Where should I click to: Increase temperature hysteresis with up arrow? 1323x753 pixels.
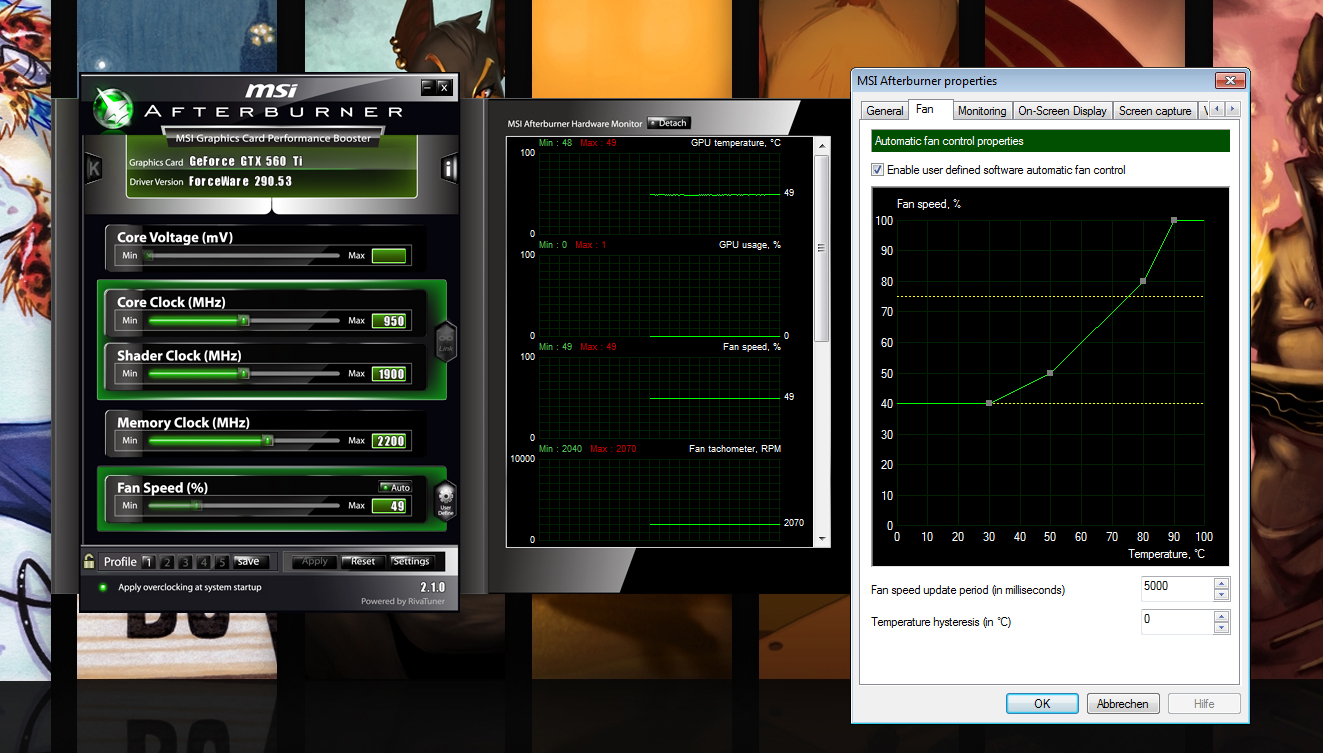point(1221,615)
